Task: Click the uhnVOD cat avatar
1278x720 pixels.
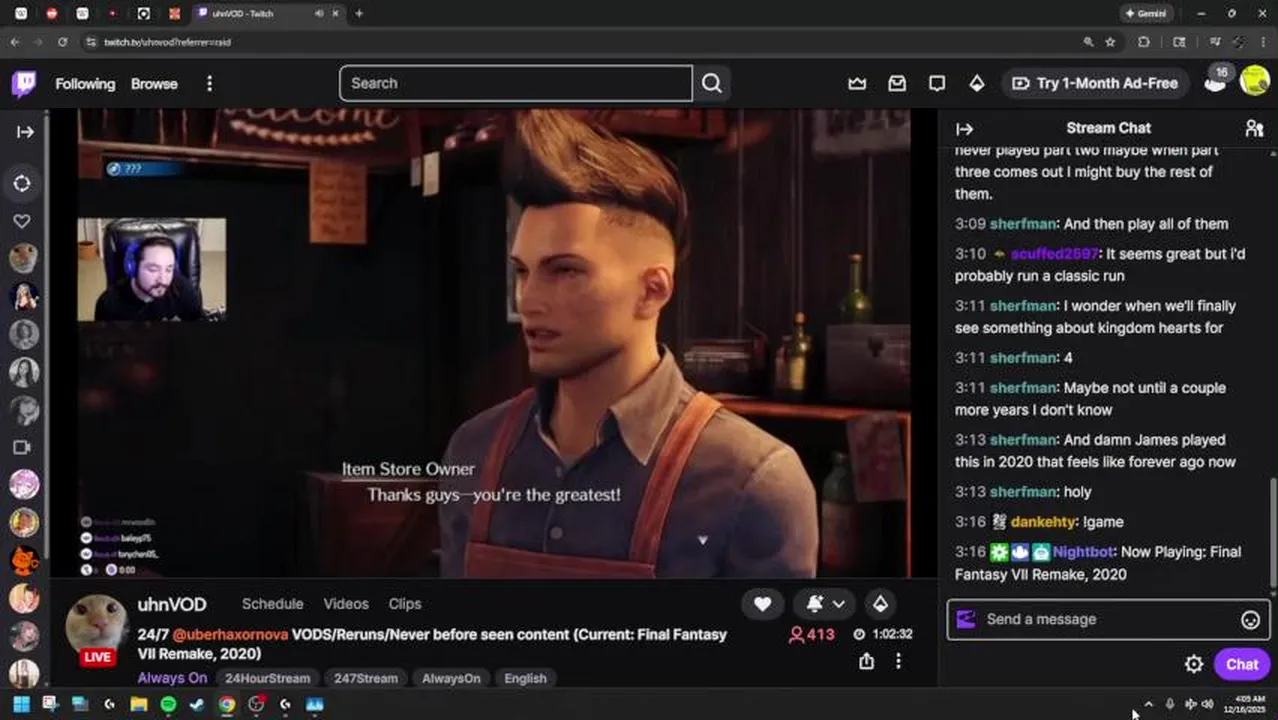Action: click(x=97, y=625)
